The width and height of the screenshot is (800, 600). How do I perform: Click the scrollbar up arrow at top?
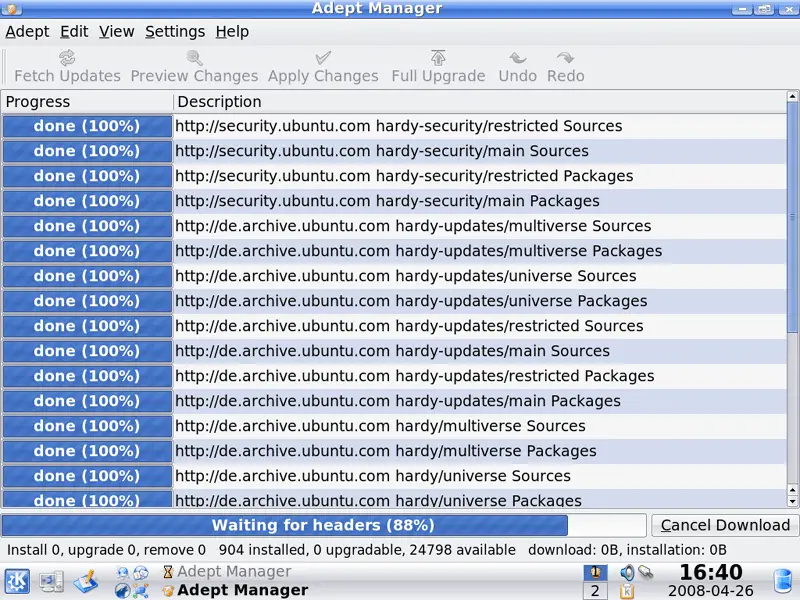792,96
